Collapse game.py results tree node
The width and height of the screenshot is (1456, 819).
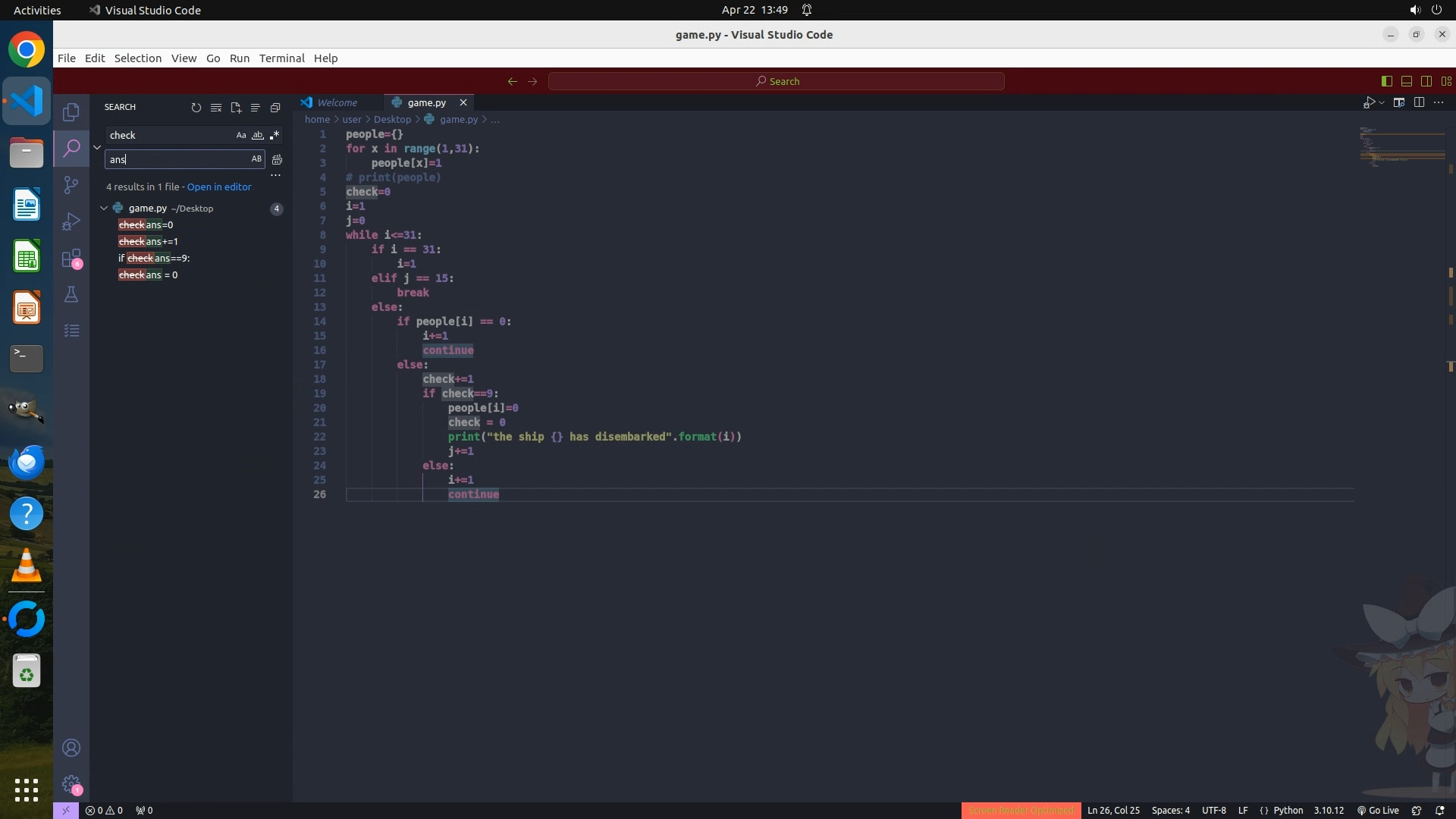(x=104, y=208)
